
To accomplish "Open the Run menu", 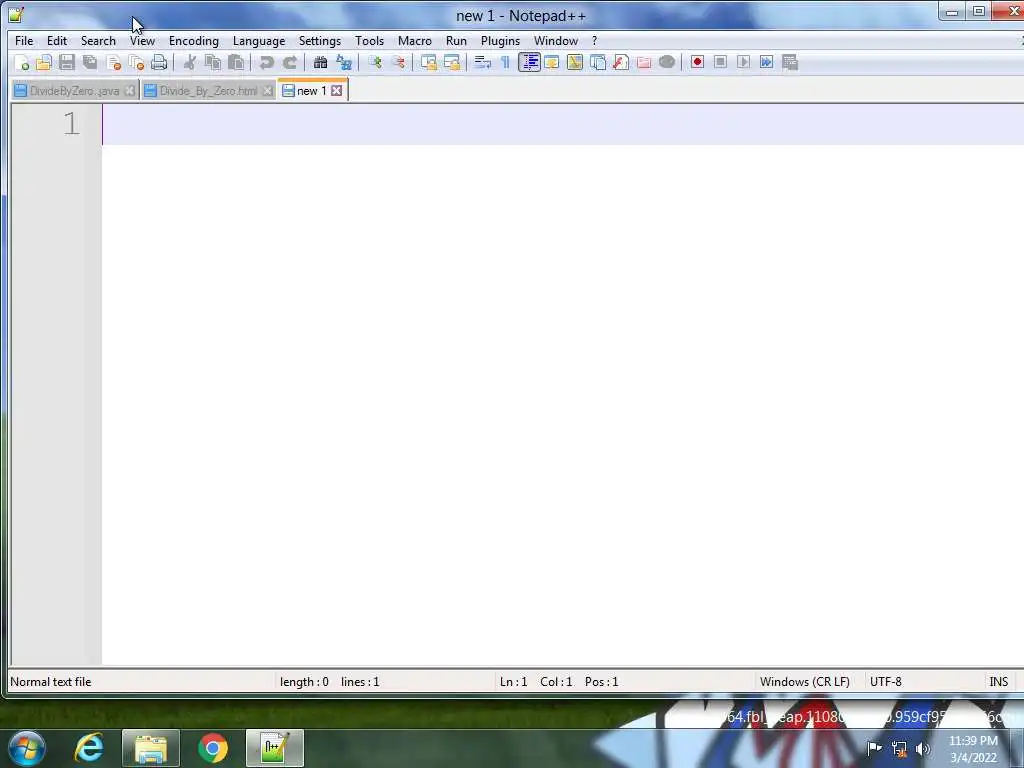I will click(456, 40).
